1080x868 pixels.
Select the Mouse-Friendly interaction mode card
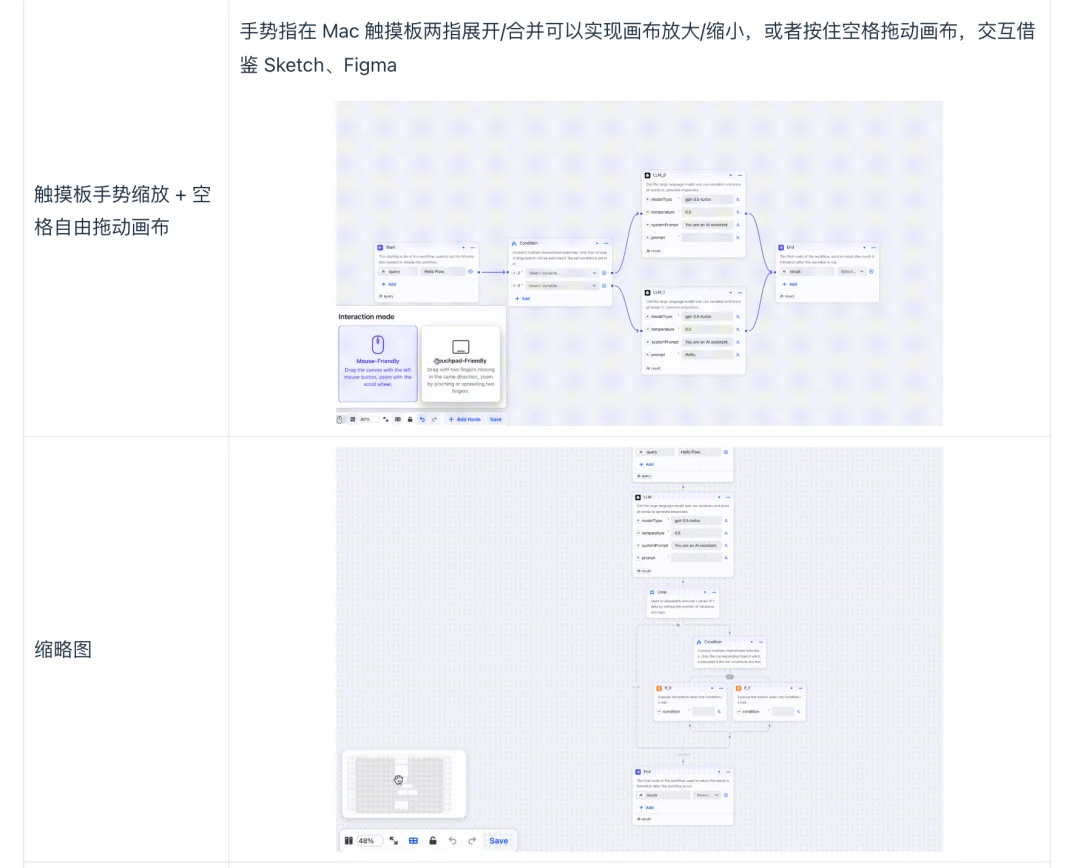point(377,363)
